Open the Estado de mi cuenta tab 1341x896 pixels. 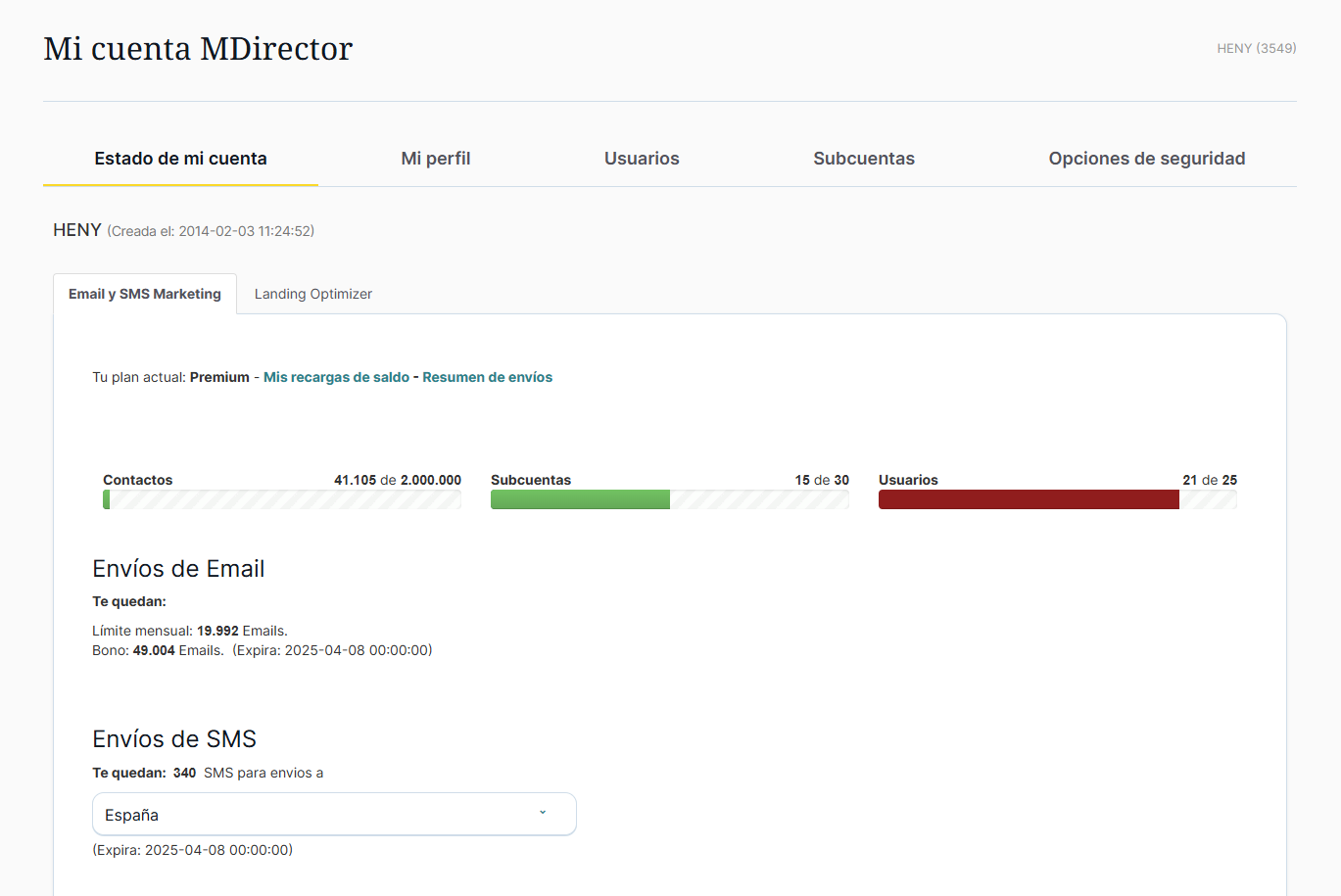180,159
